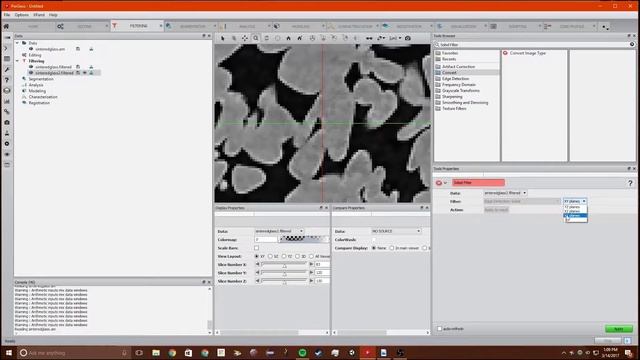This screenshot has width=640, height=360.
Task: Select YZ view layout radio button
Action: tap(284, 256)
